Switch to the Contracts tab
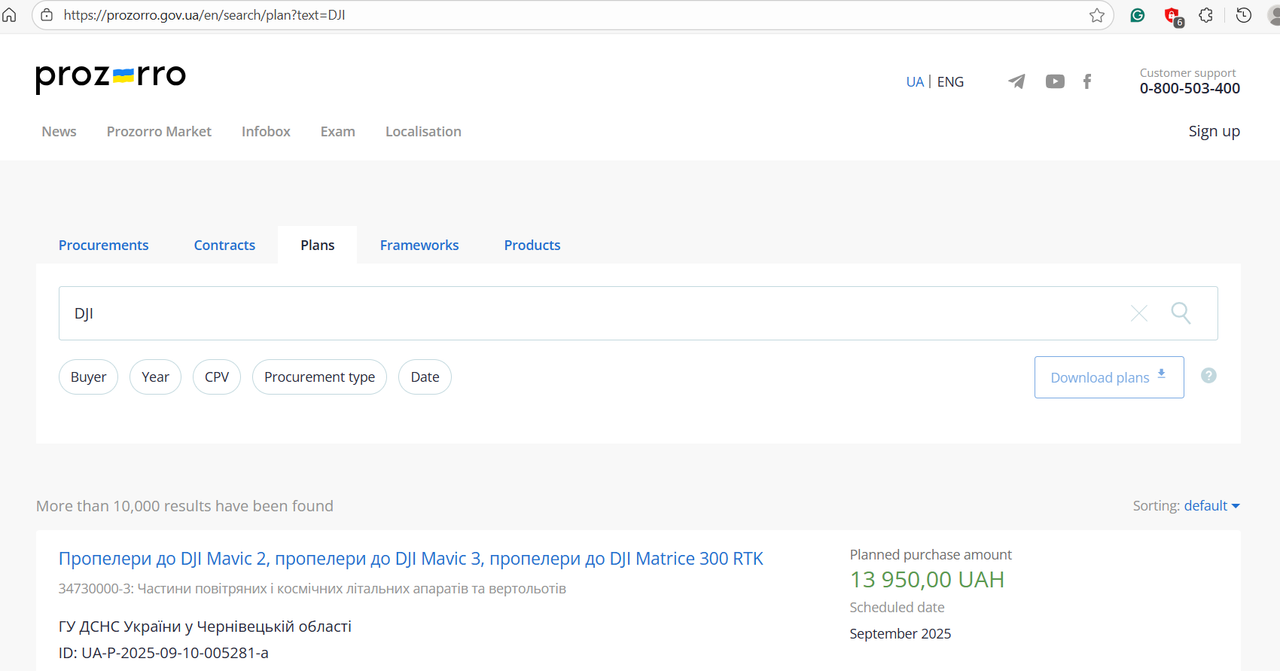This screenshot has width=1280, height=671. [224, 245]
